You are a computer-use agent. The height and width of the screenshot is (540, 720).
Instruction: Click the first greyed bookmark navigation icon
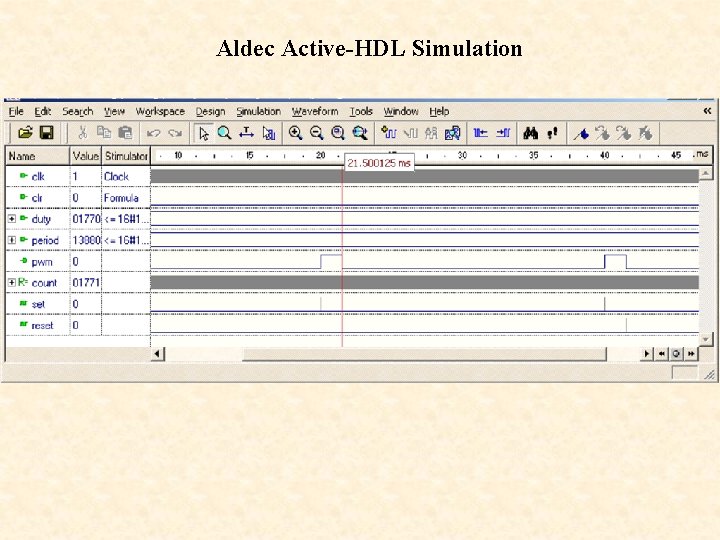pyautogui.click(x=602, y=133)
